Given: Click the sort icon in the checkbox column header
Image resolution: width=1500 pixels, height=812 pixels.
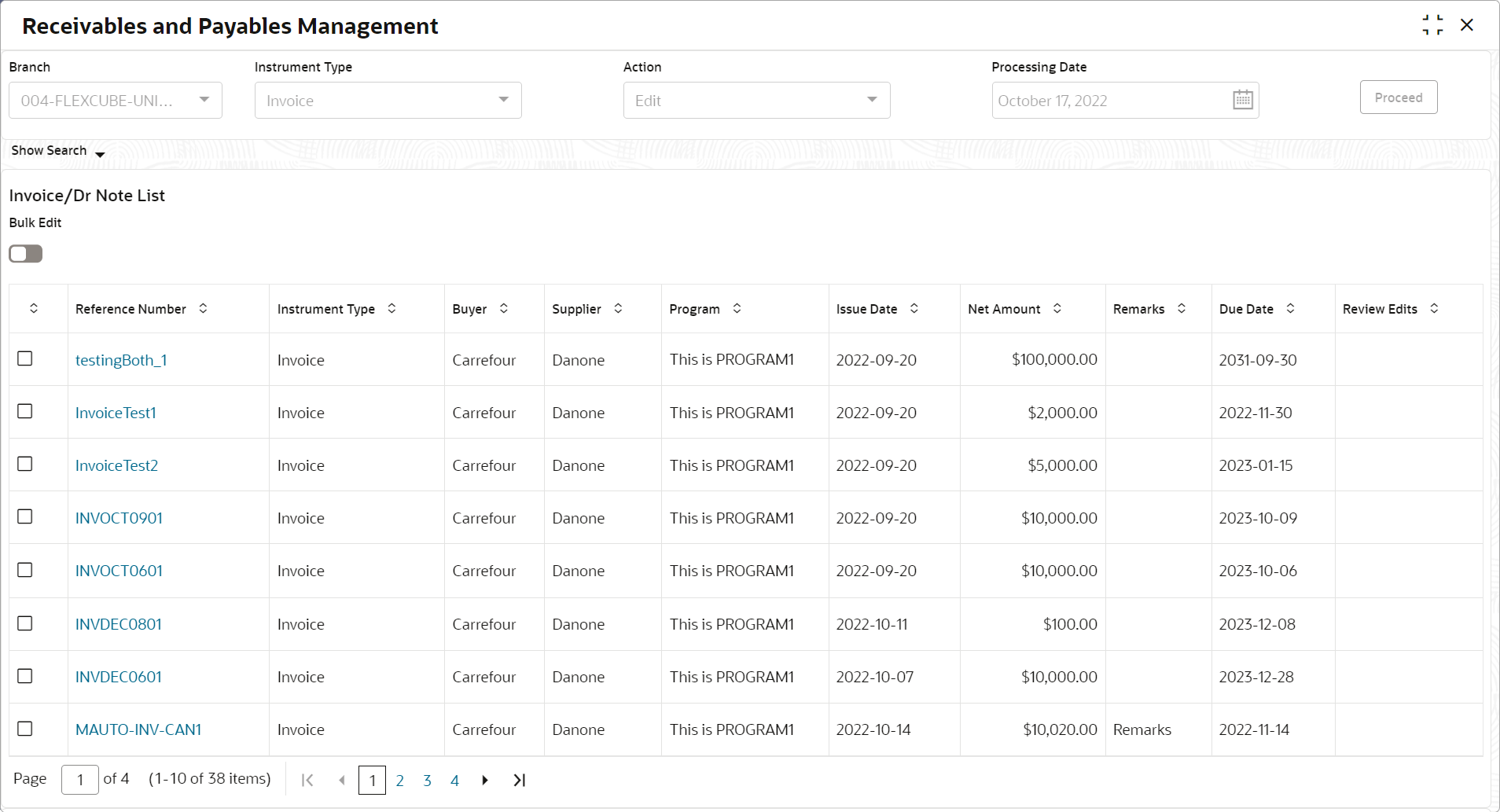Looking at the screenshot, I should coord(34,308).
